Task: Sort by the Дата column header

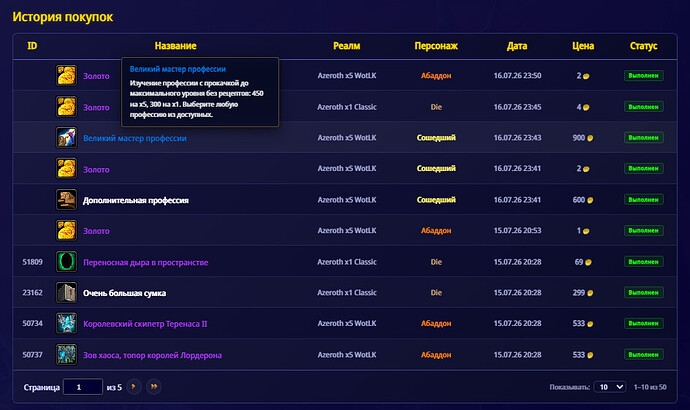Action: pyautogui.click(x=517, y=46)
